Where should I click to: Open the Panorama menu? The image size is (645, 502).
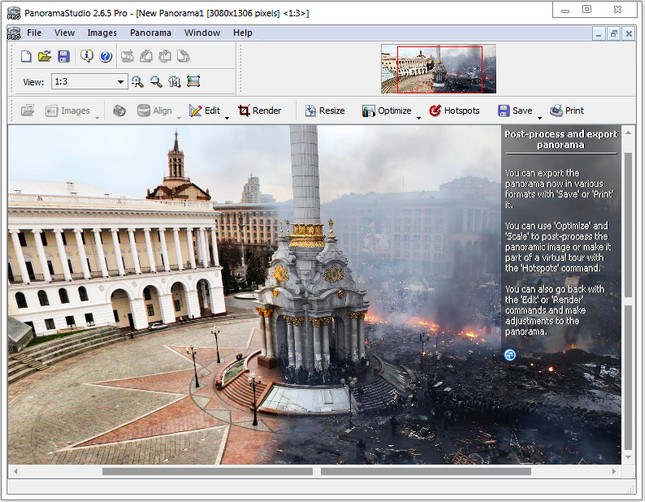[150, 33]
